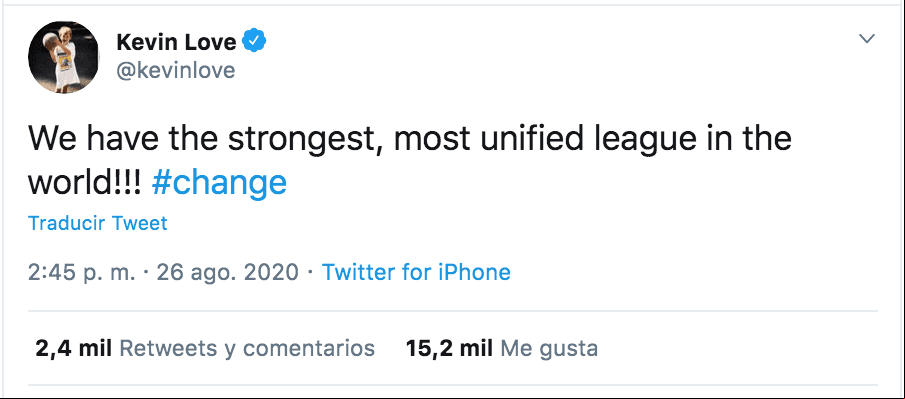Open the Kevin Love display name
This screenshot has height=399, width=905.
click(177, 42)
